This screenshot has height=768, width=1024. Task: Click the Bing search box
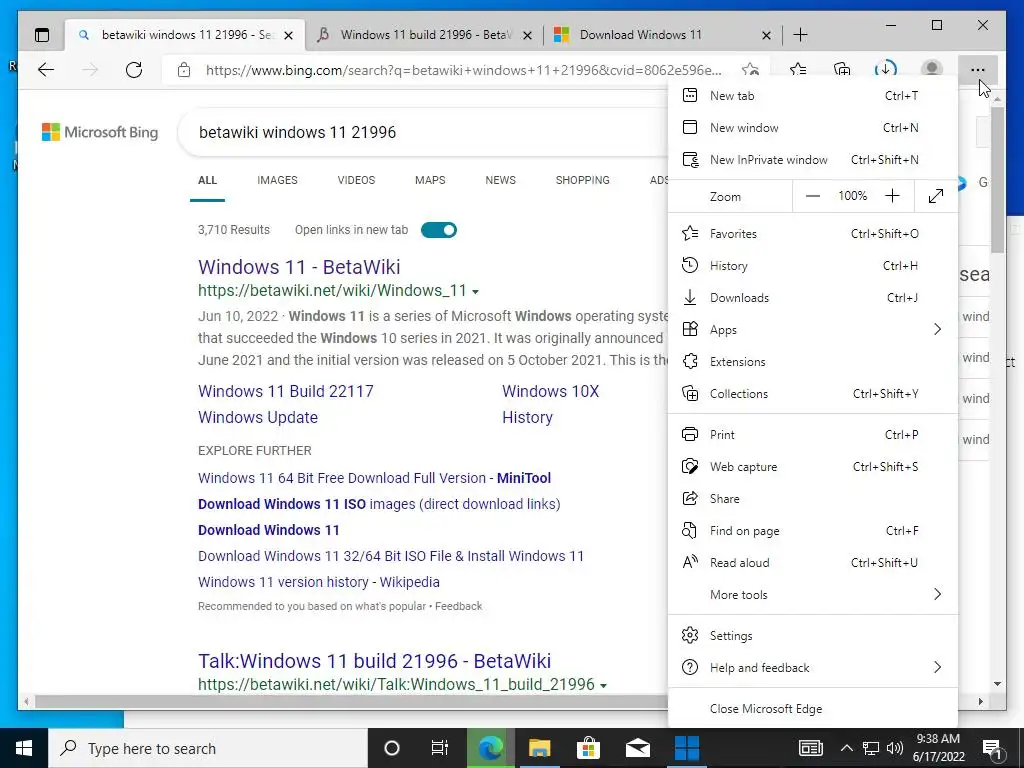point(424,132)
